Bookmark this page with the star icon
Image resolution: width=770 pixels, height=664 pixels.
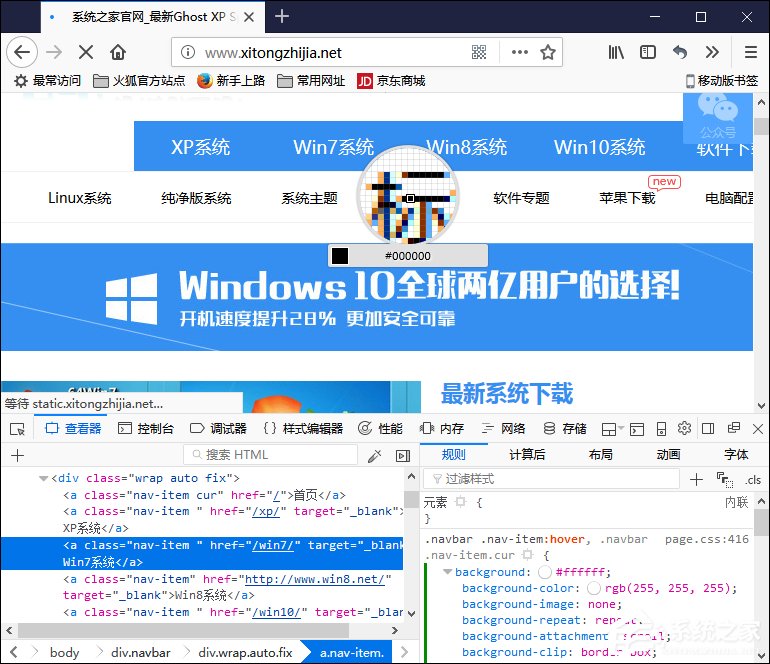point(548,53)
